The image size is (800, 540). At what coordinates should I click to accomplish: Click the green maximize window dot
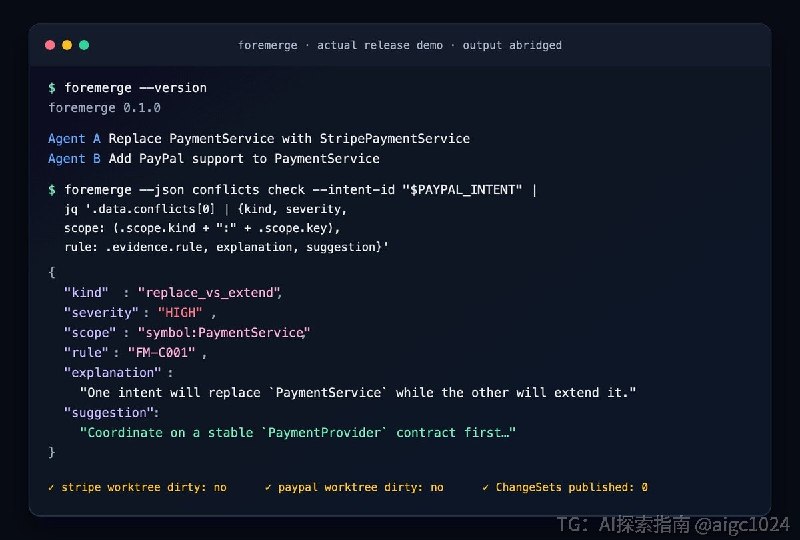(x=84, y=45)
